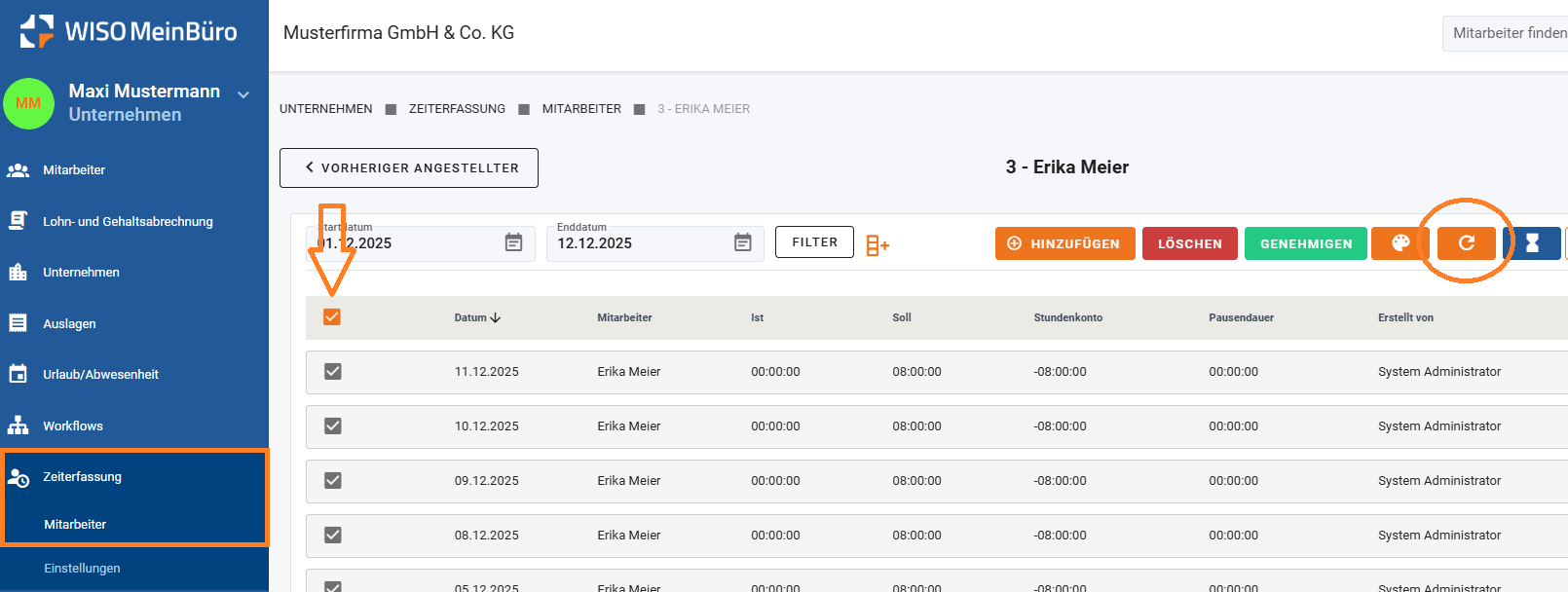Image resolution: width=1568 pixels, height=592 pixels.
Task: Expand the Maxi Mustermann account dropdown
Action: [243, 94]
